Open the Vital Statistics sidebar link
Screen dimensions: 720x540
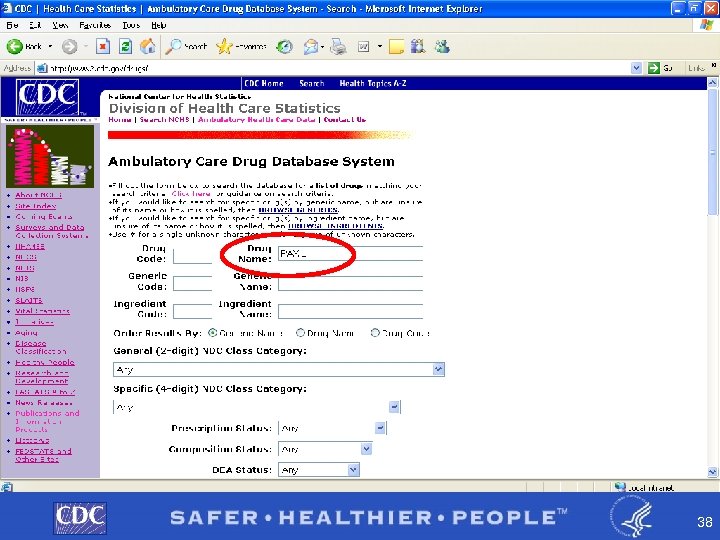click(42, 311)
